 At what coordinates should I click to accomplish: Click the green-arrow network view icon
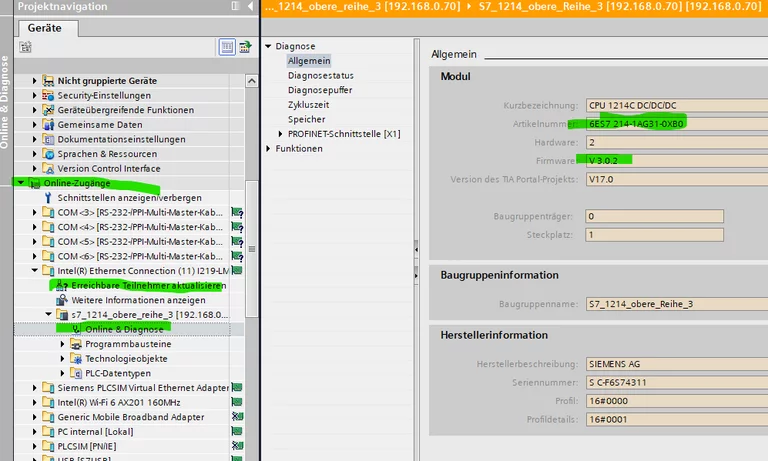245,47
